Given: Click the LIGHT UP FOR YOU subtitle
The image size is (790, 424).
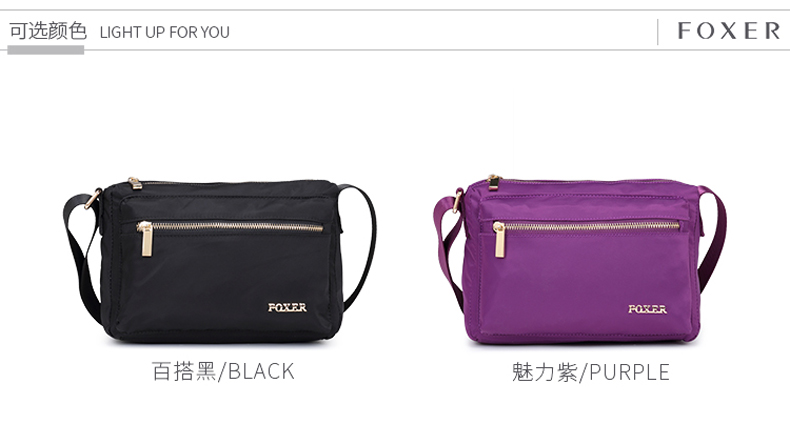Looking at the screenshot, I should (165, 32).
